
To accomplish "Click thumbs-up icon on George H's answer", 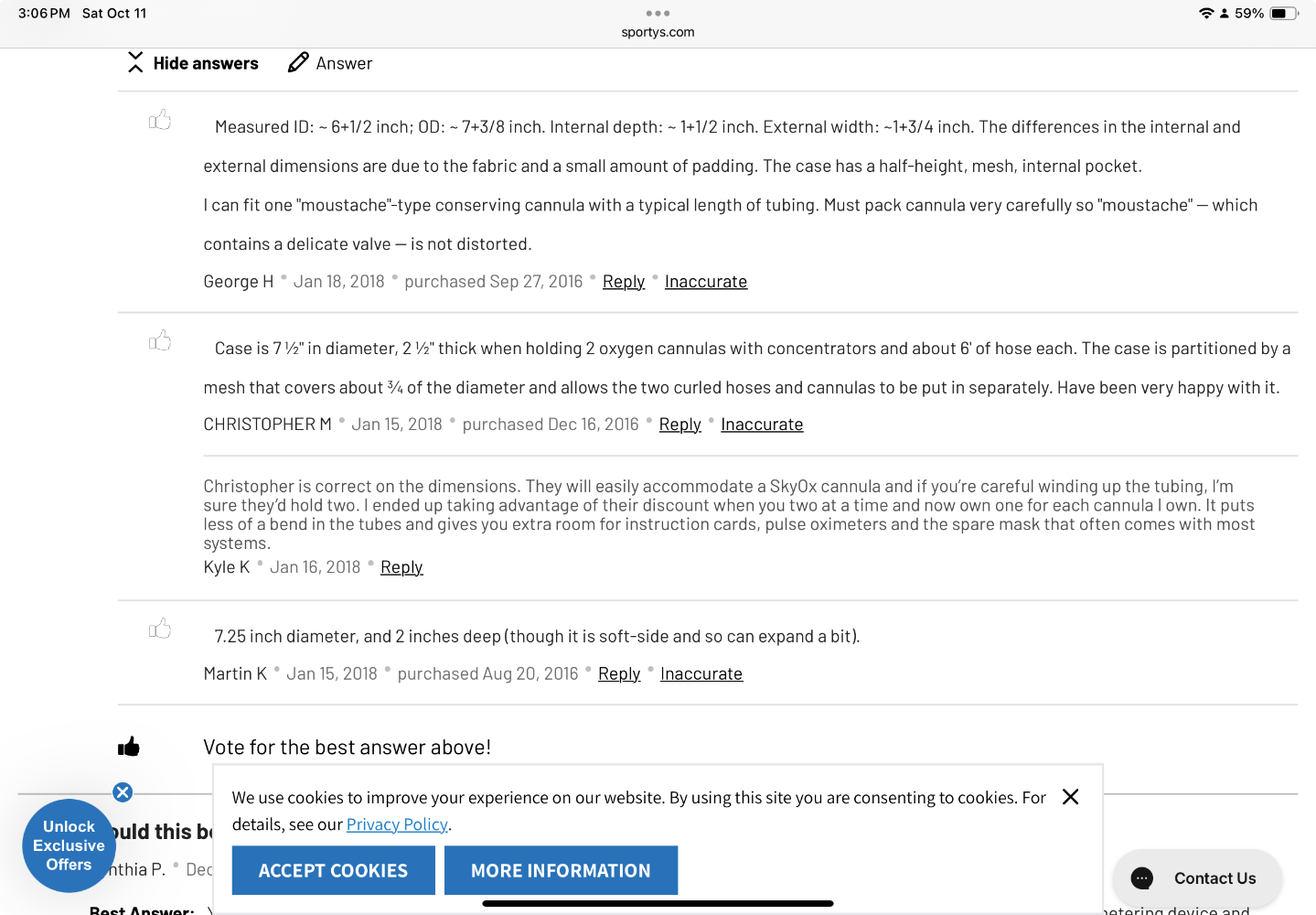I will click(160, 120).
